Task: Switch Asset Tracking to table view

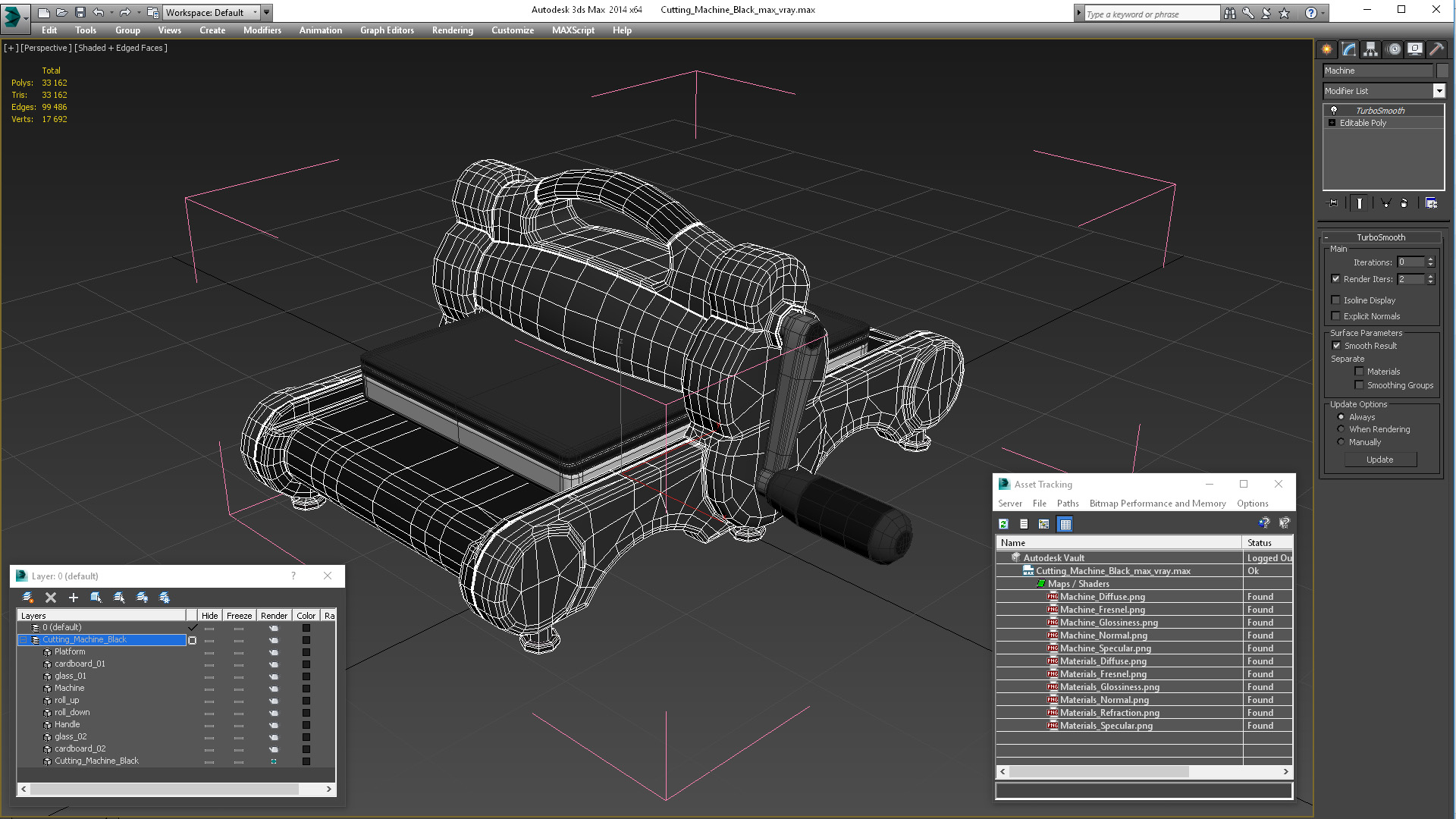Action: point(1065,524)
